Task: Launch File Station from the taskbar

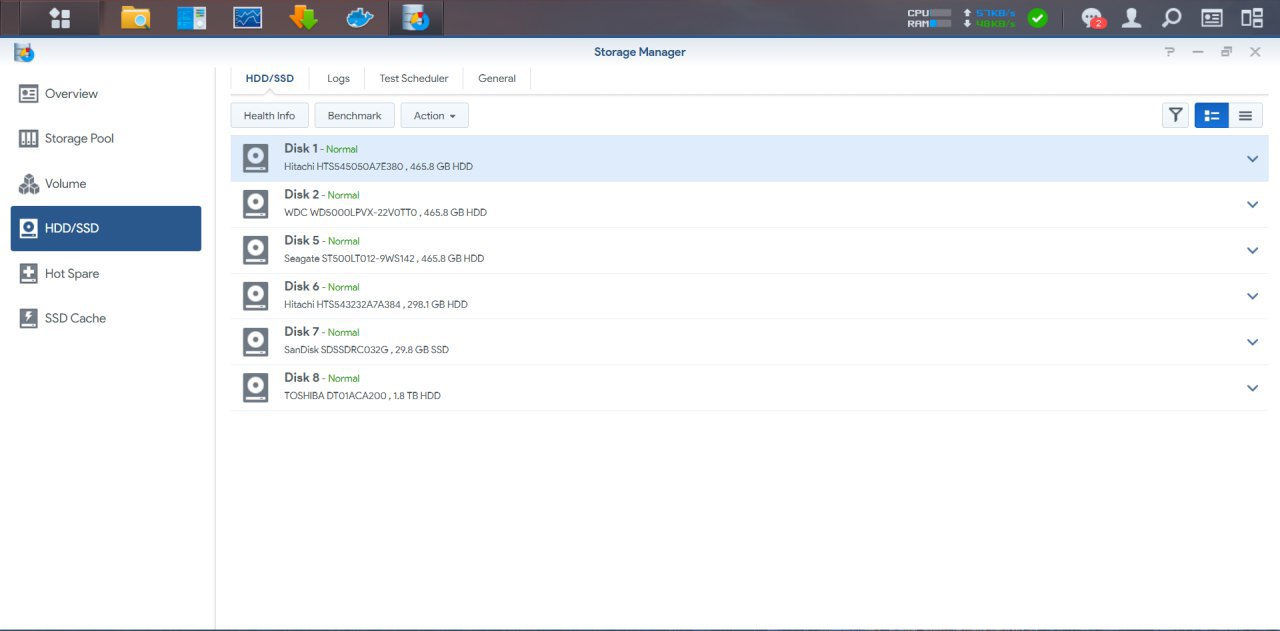Action: tap(135, 18)
